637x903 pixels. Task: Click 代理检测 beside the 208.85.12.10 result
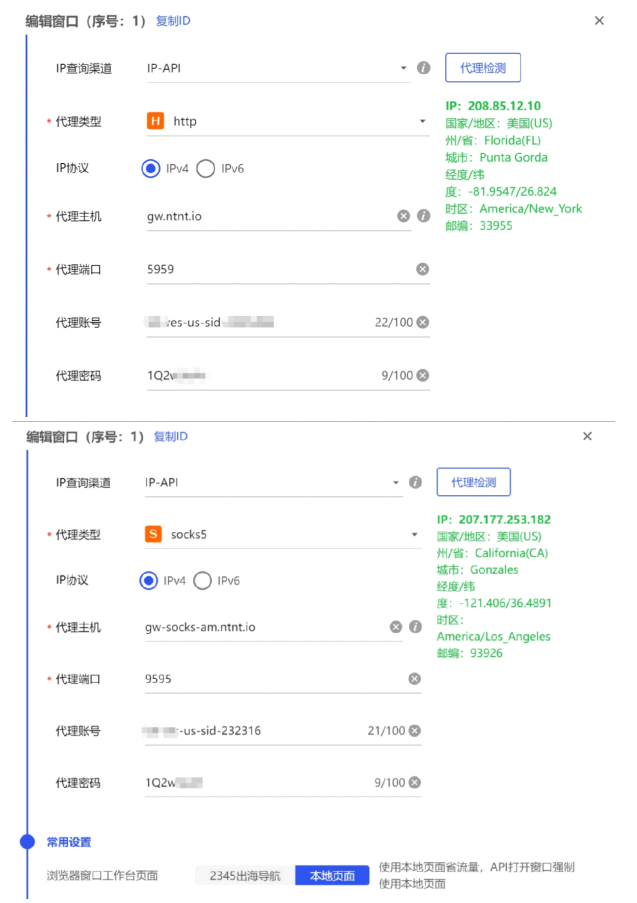(482, 68)
